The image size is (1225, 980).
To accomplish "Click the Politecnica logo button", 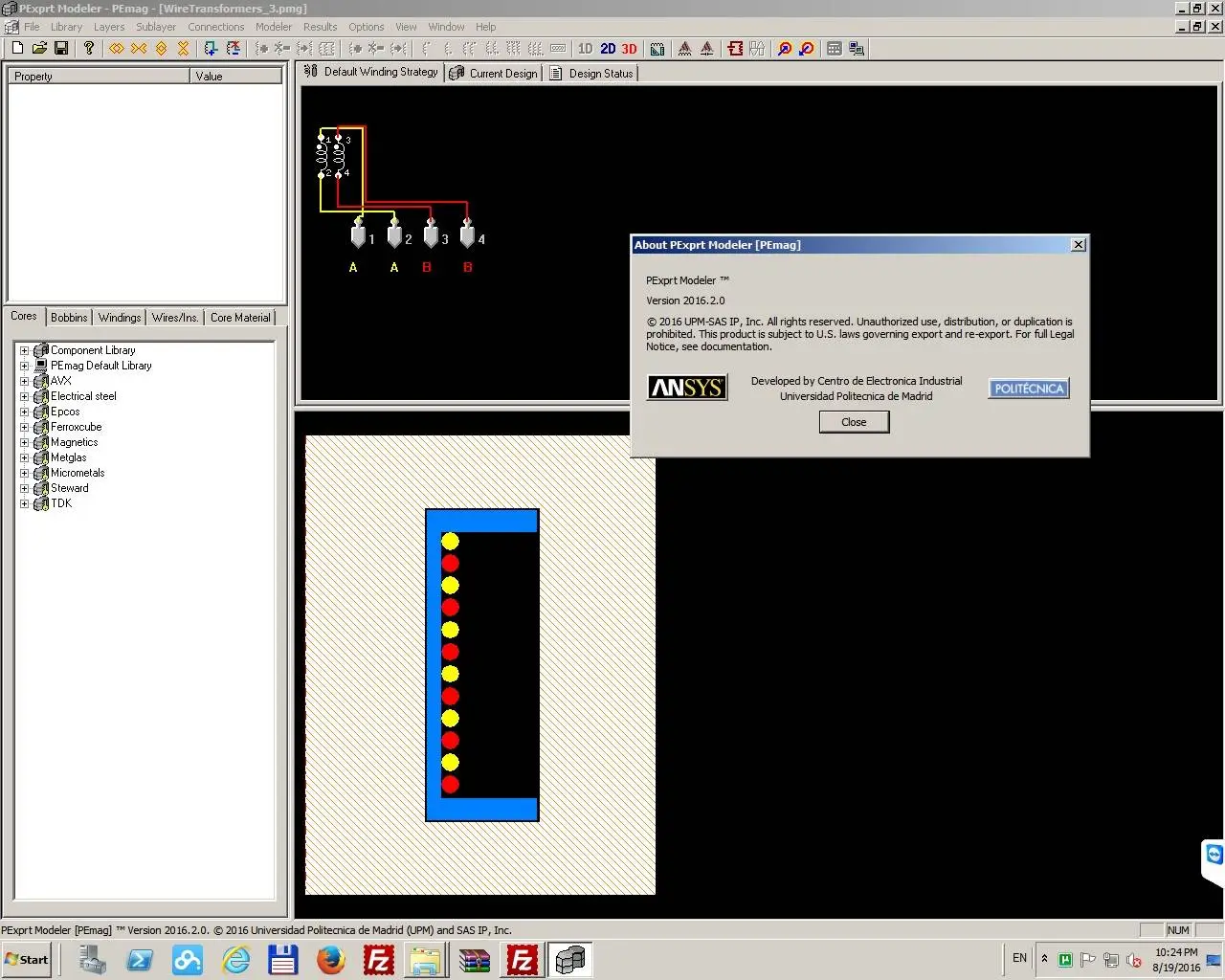I will (1029, 388).
